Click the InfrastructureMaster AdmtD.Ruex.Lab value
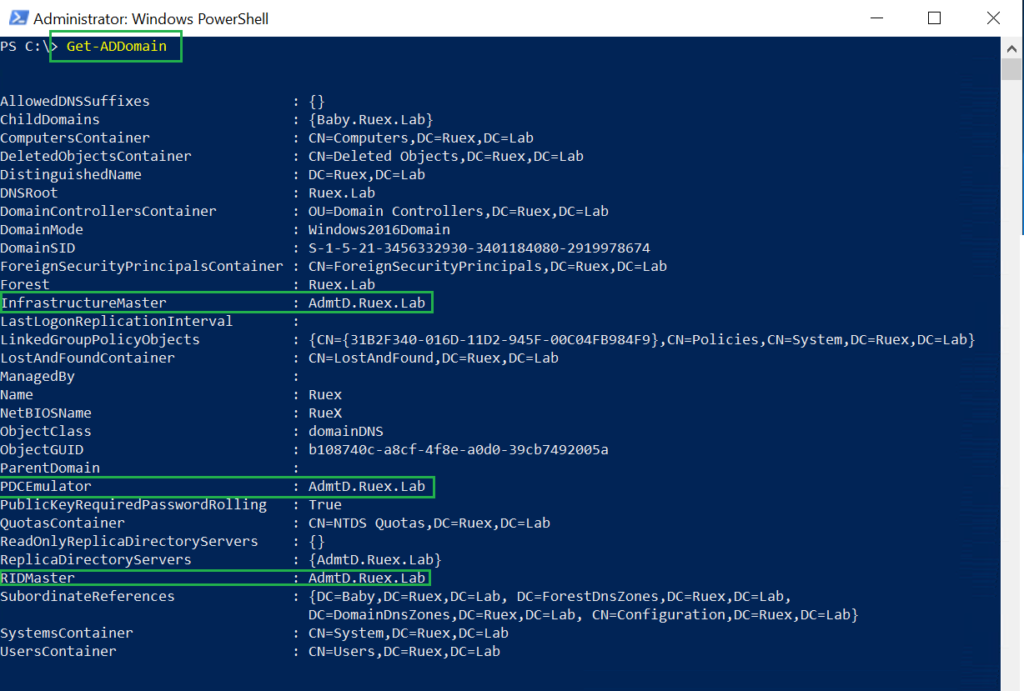 pos(366,303)
